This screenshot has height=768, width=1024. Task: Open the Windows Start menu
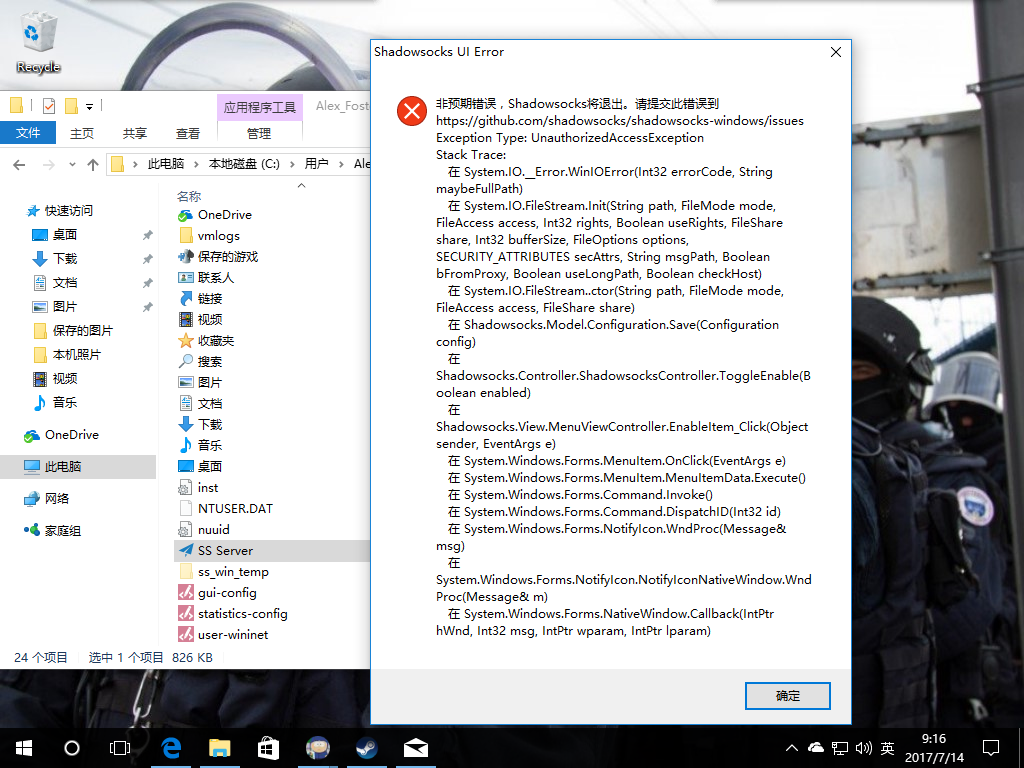click(x=24, y=748)
